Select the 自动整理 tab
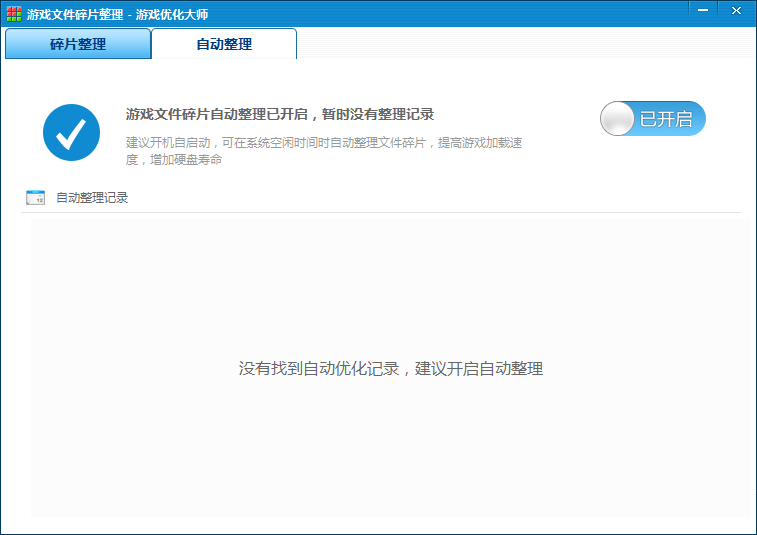 pos(224,44)
